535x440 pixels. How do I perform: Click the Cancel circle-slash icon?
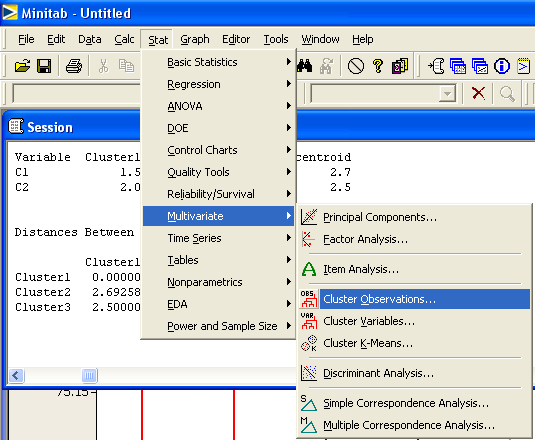point(356,66)
